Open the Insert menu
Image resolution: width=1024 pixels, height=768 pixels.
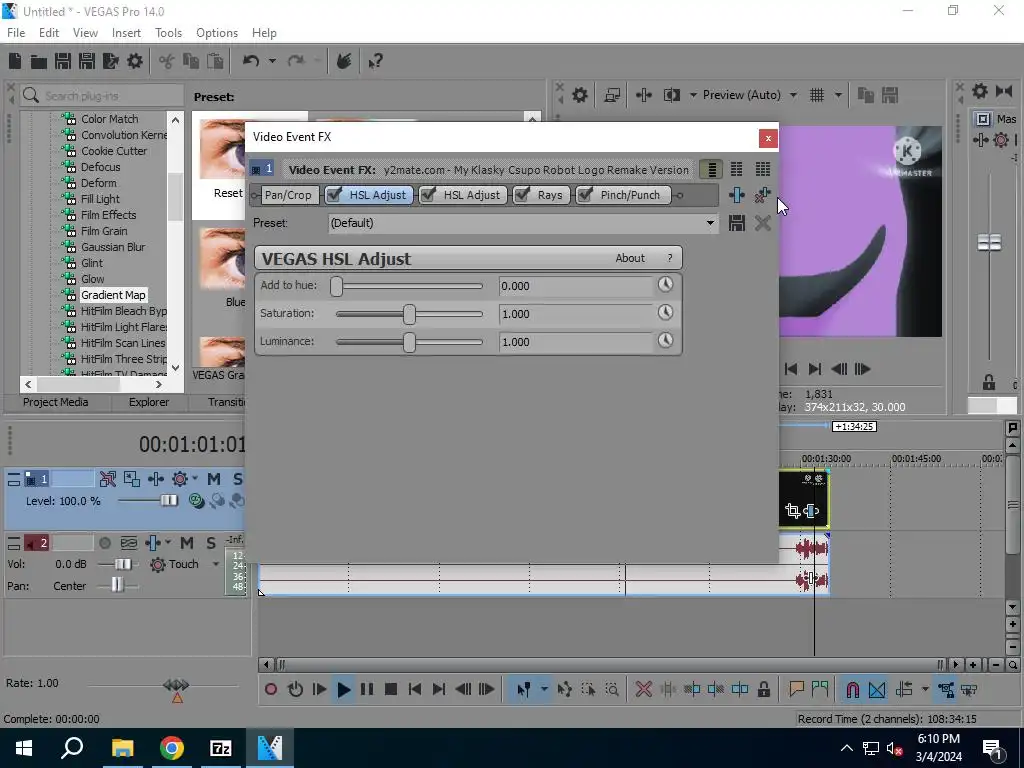coord(126,33)
